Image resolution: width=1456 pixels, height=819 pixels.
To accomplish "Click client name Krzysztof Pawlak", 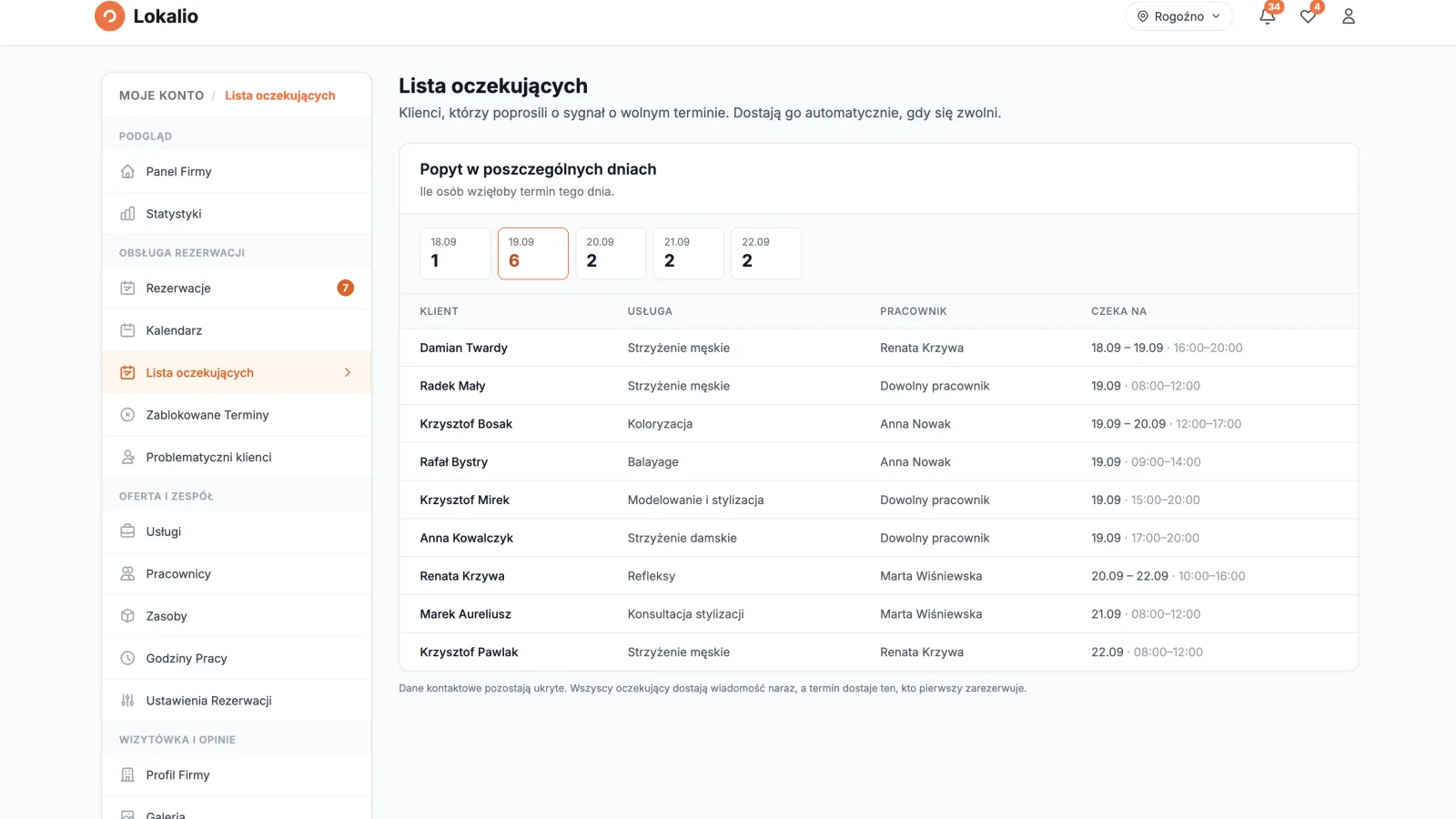I will 469,652.
